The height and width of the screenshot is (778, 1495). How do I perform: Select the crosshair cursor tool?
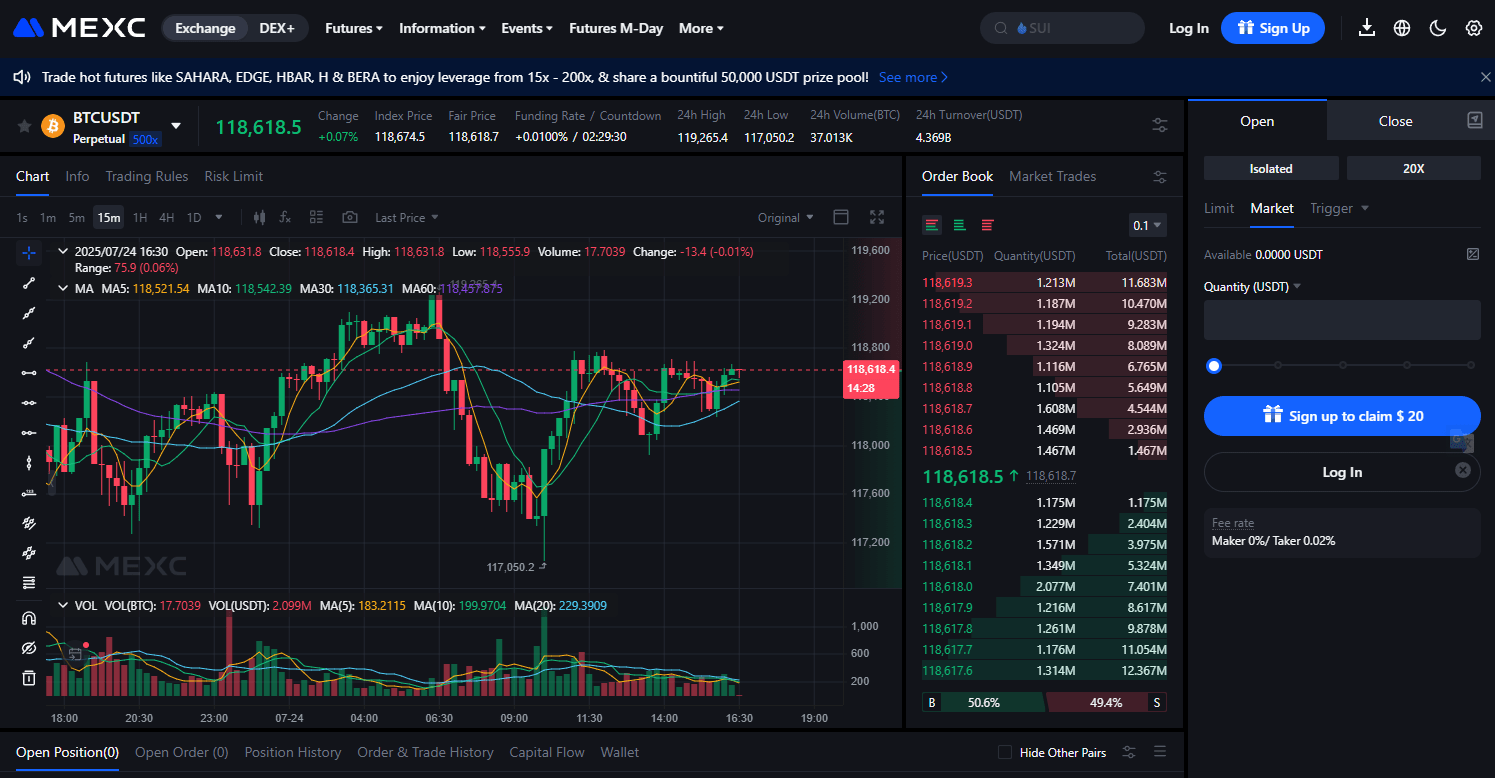29,253
